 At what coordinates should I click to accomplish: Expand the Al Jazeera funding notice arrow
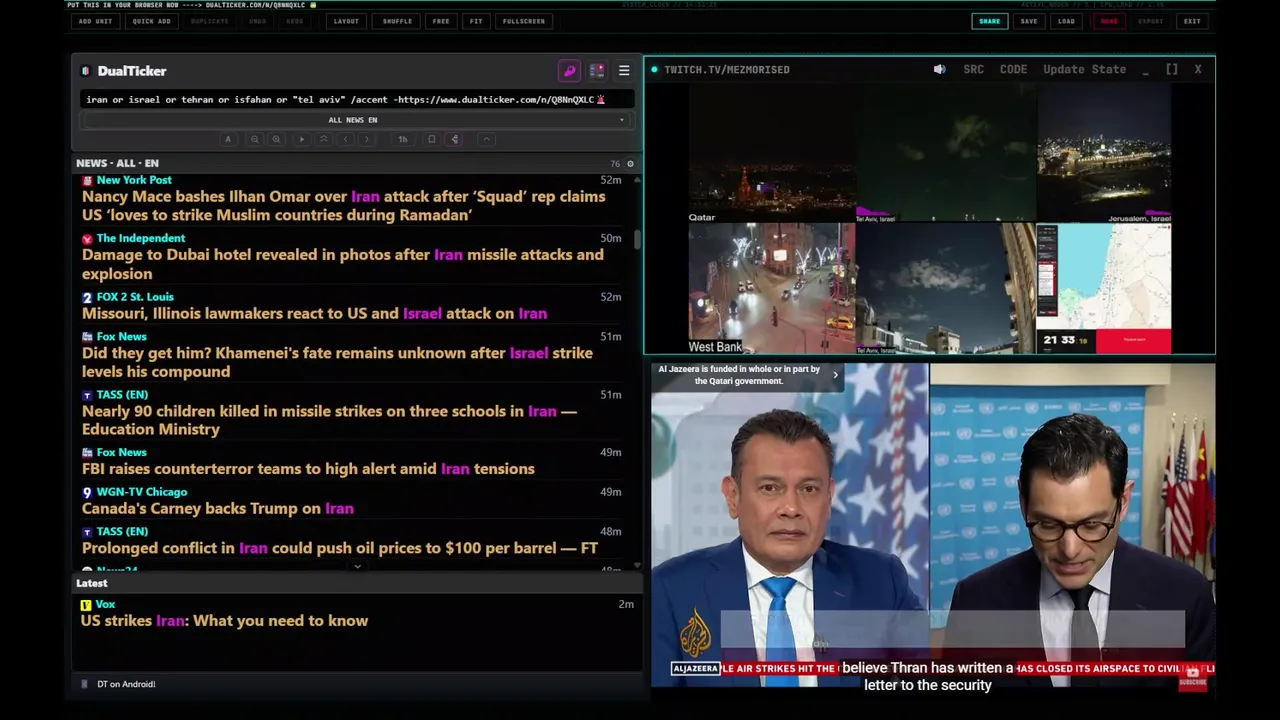point(835,375)
